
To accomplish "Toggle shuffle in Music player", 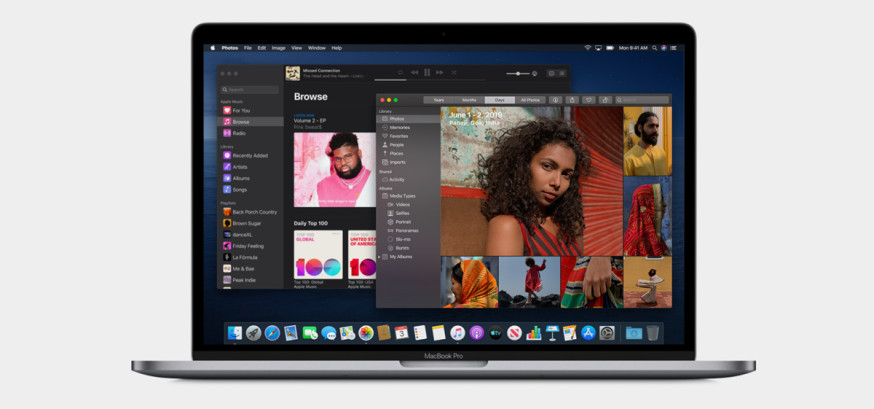I will [x=454, y=72].
